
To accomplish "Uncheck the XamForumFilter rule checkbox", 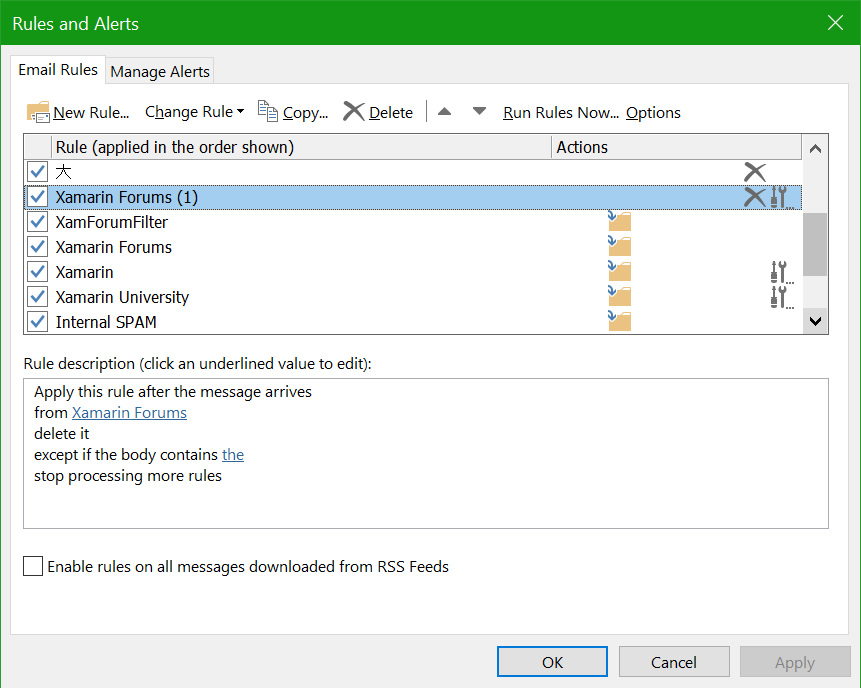I will [x=37, y=221].
